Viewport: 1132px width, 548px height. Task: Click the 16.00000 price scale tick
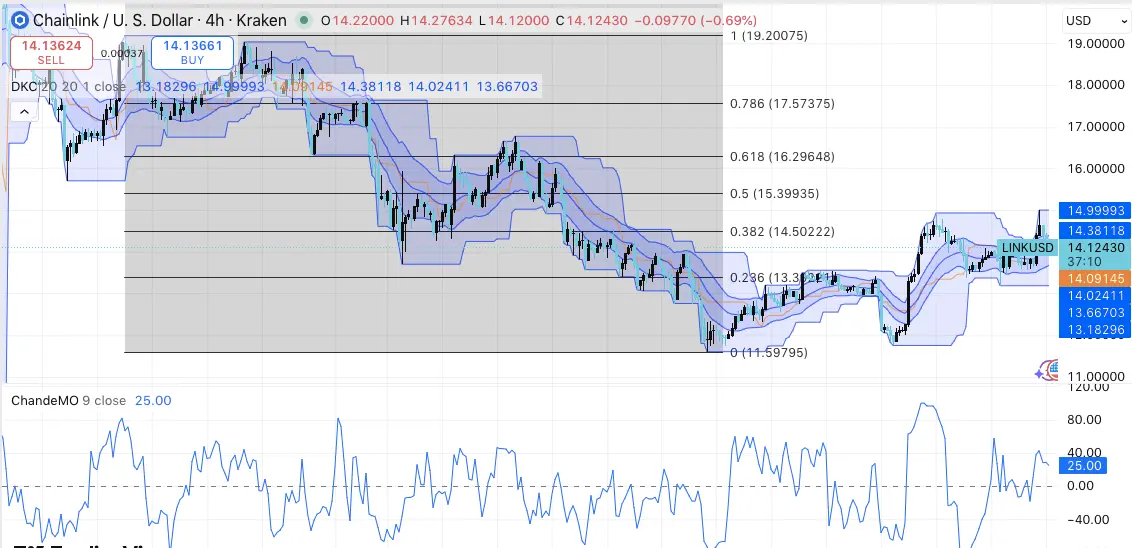pyautogui.click(x=1096, y=168)
